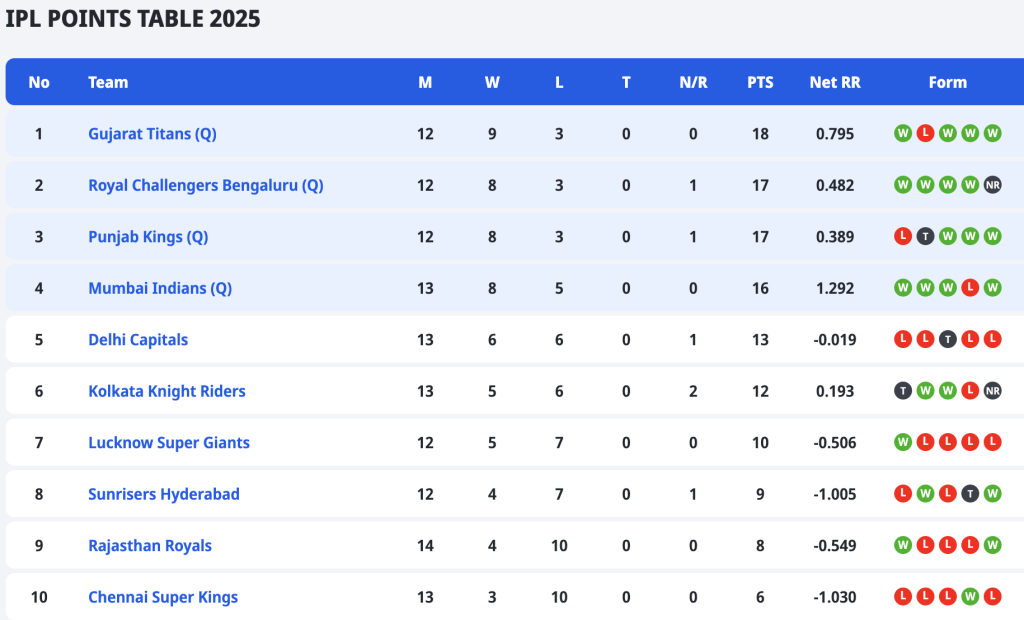Click the first green W badge in Lucknow Super Giants form
Screen dimensions: 1024x620
(x=903, y=442)
